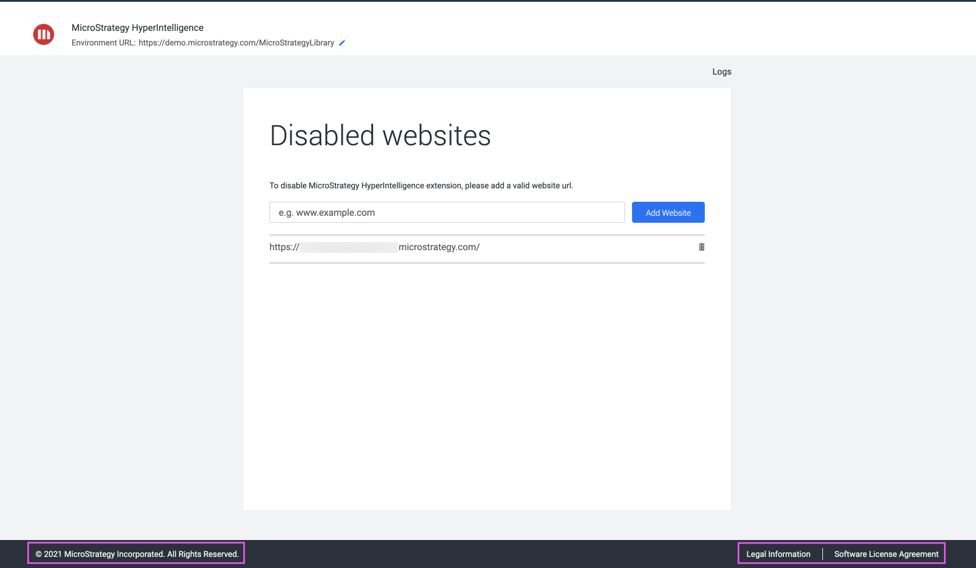This screenshot has height=568, width=976.
Task: Click the demo.microstrategy.com environment URL address
Action: 236,43
